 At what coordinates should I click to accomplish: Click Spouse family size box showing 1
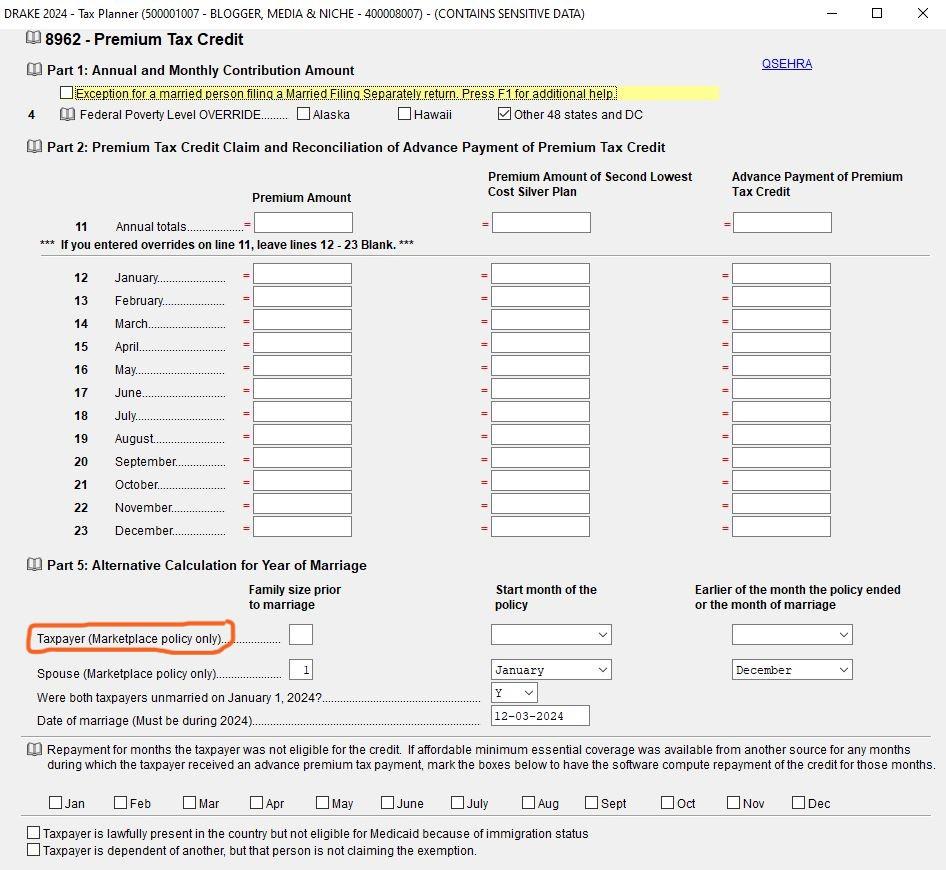301,670
